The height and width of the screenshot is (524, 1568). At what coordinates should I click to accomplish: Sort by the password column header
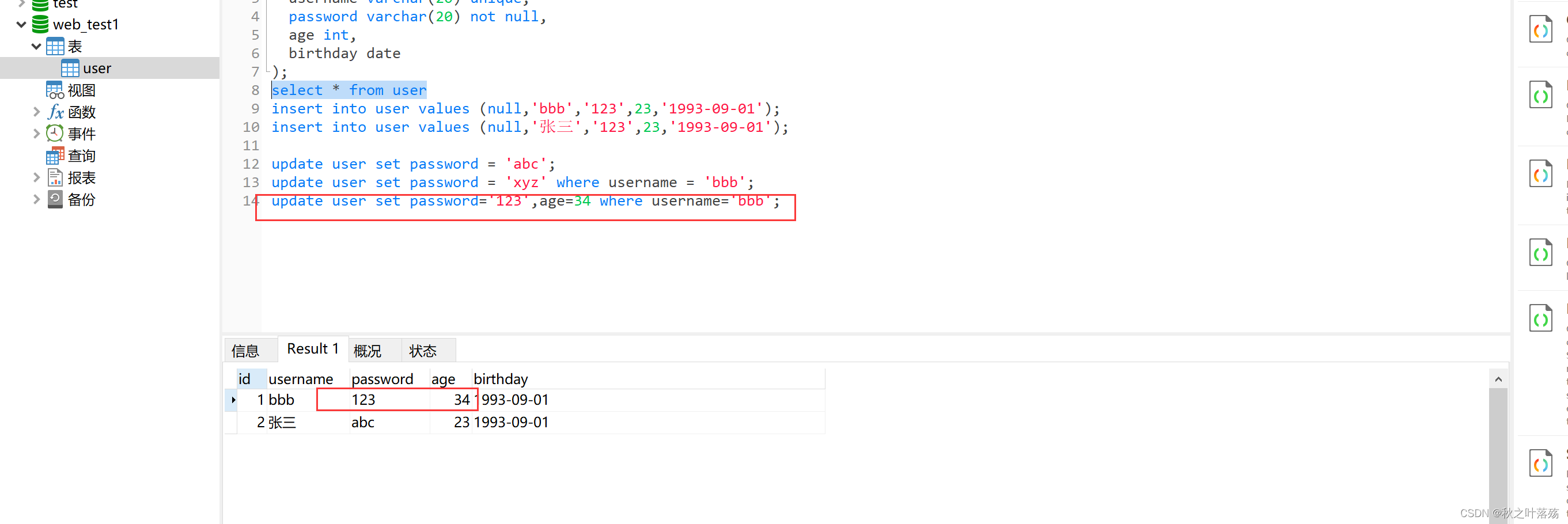tap(389, 379)
